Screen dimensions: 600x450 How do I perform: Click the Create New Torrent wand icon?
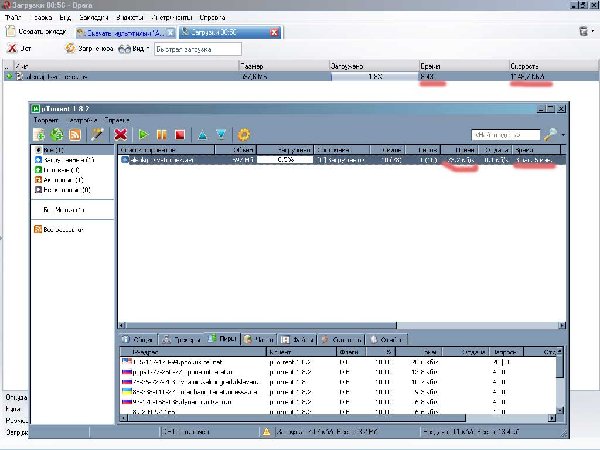pos(98,134)
